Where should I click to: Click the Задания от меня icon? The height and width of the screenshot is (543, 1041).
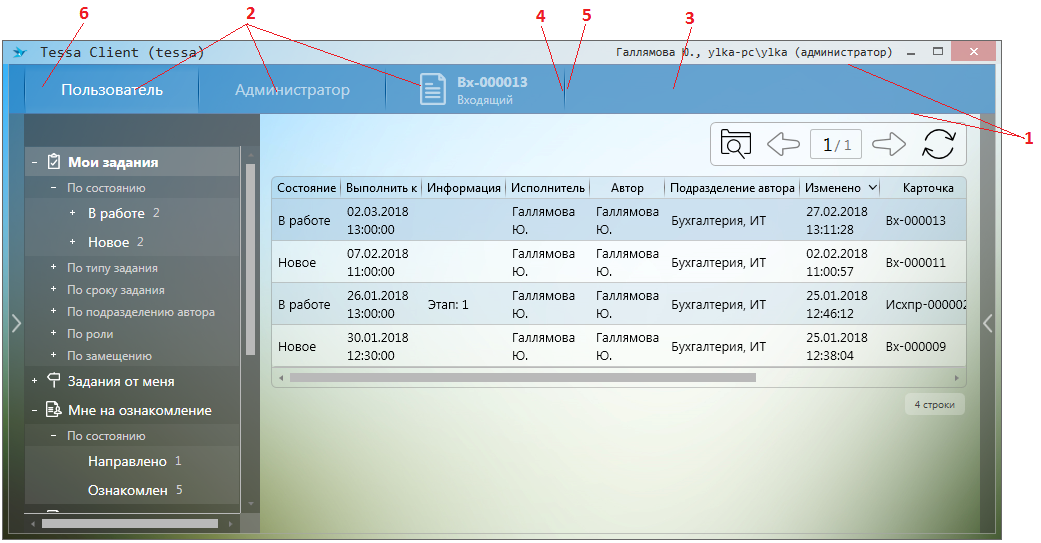[54, 381]
